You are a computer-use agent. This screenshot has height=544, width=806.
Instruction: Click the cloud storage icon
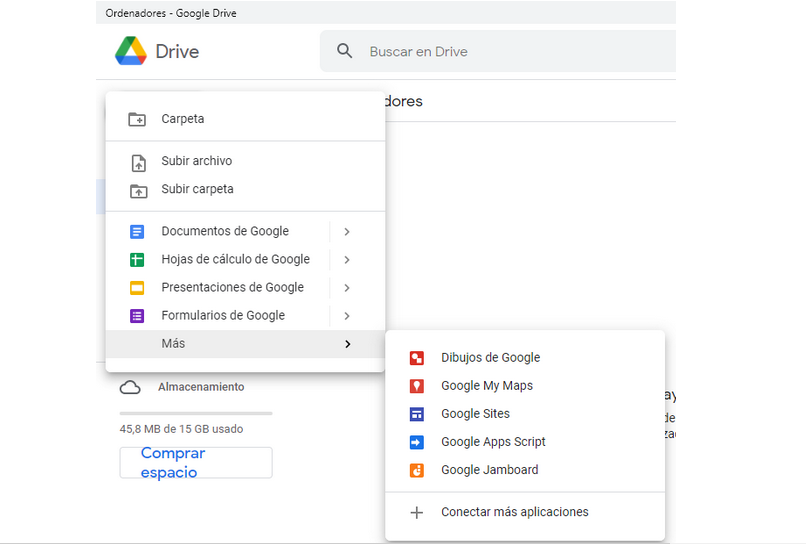tap(130, 387)
